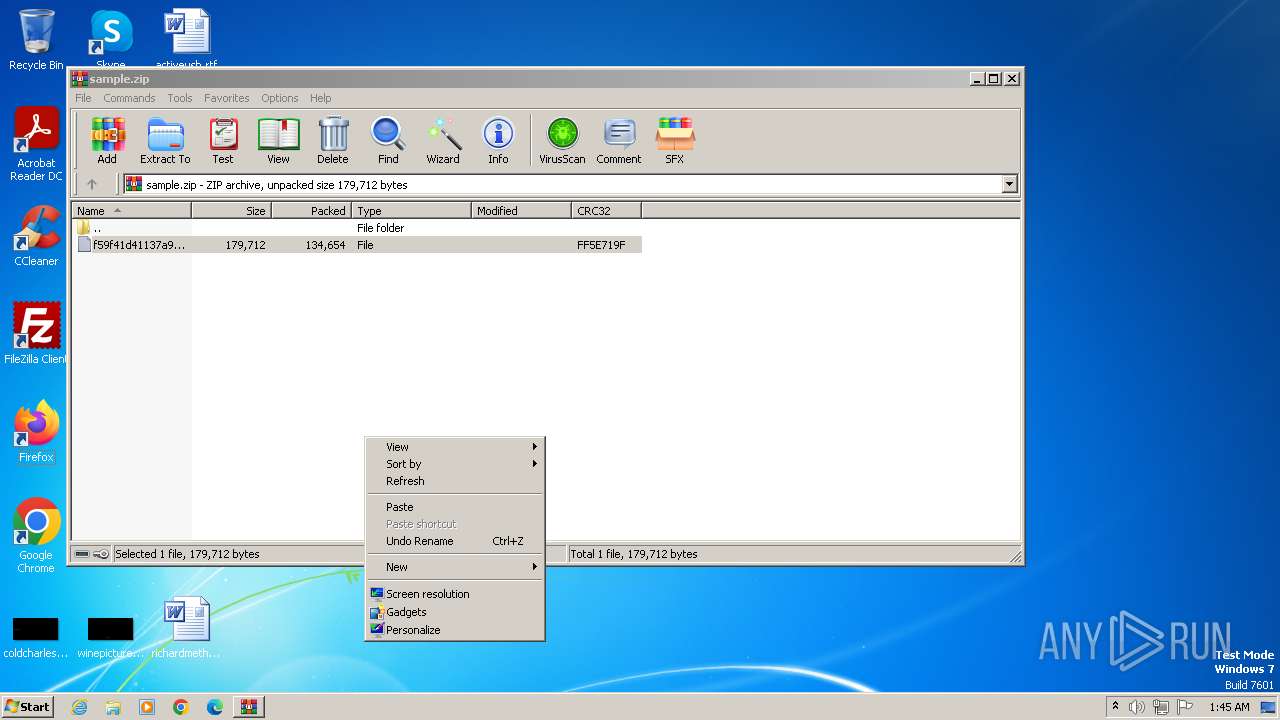Run VirusScan green bug icon
The width and height of the screenshot is (1280, 720).
click(562, 140)
